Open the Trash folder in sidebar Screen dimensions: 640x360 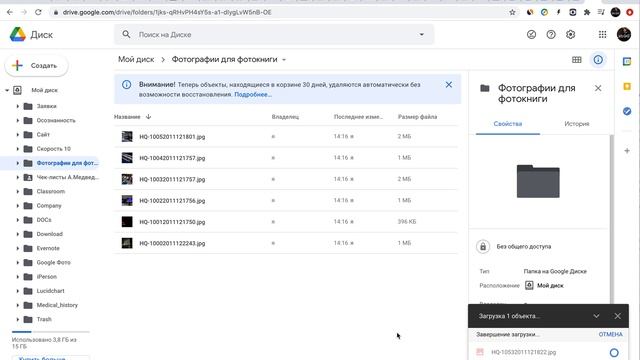click(44, 319)
